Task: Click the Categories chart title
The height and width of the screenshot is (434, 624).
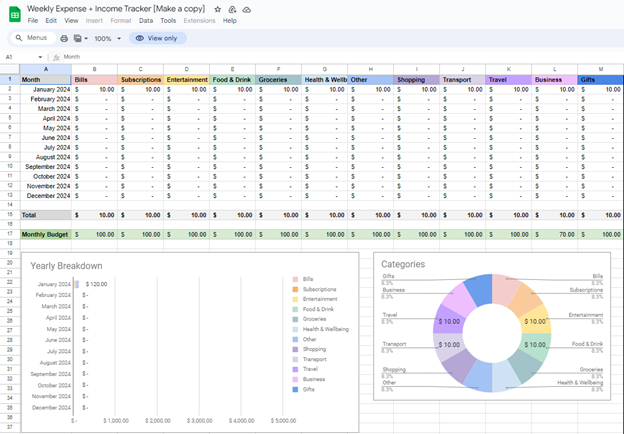Action: coord(403,264)
